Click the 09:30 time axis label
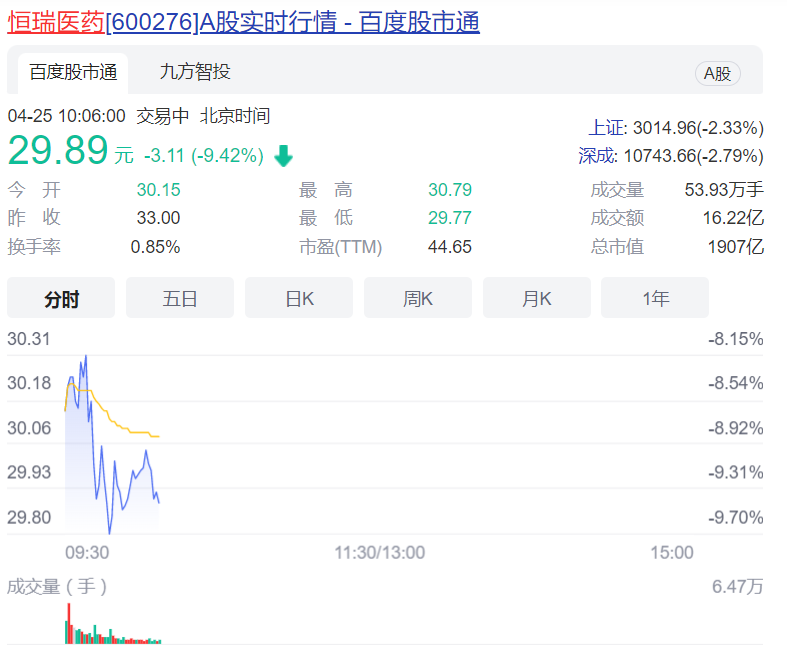 point(87,552)
